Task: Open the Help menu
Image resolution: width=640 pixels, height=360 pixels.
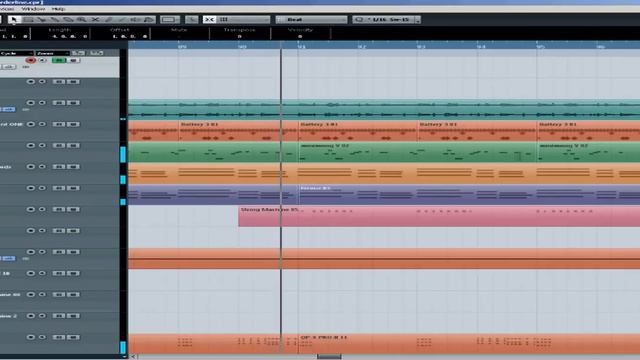Action: point(58,9)
